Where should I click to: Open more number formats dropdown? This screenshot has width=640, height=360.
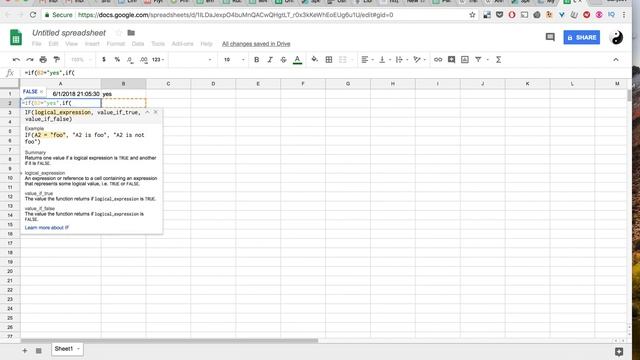pyautogui.click(x=158, y=60)
